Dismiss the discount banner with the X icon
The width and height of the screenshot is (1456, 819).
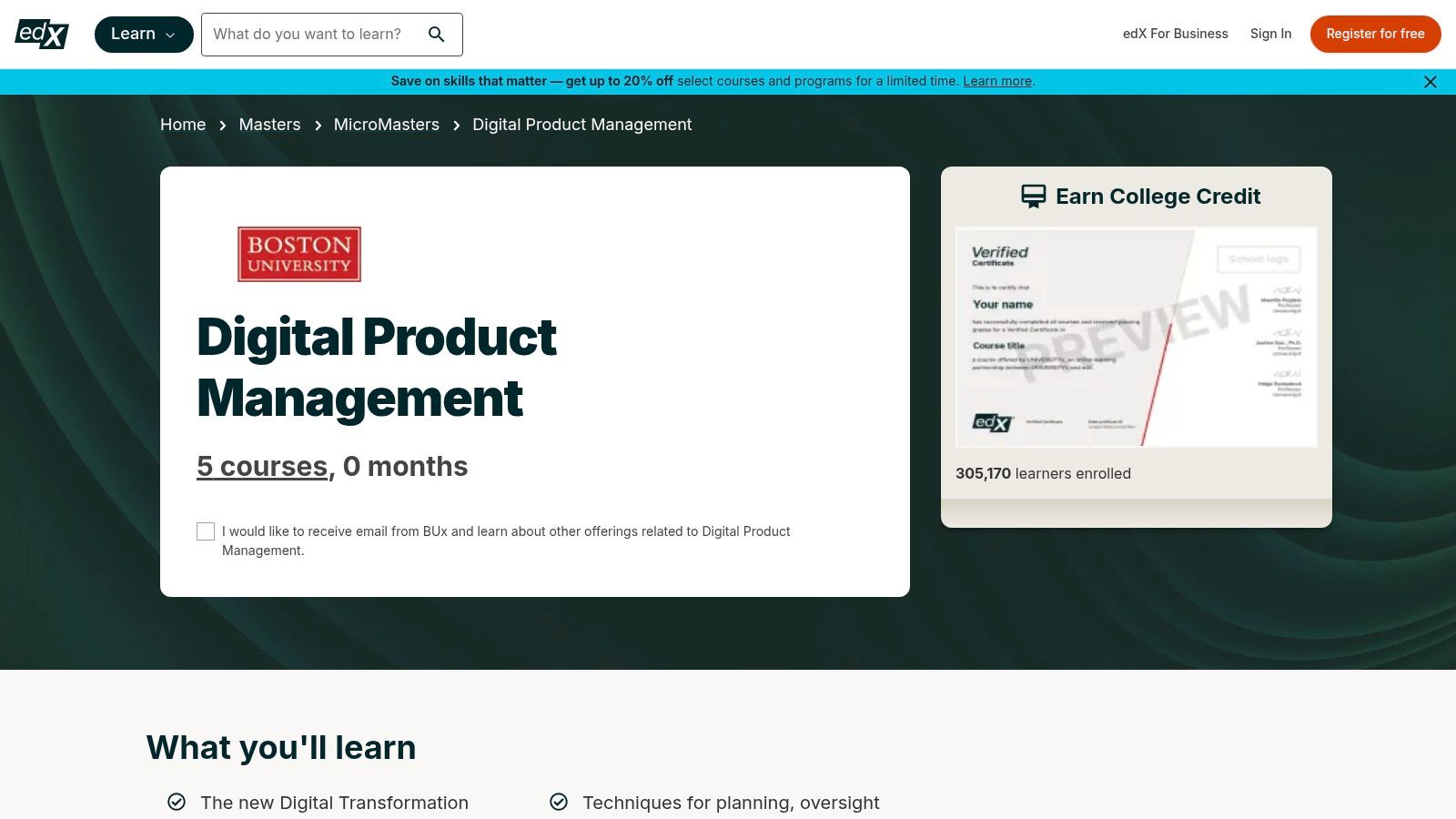1430,81
